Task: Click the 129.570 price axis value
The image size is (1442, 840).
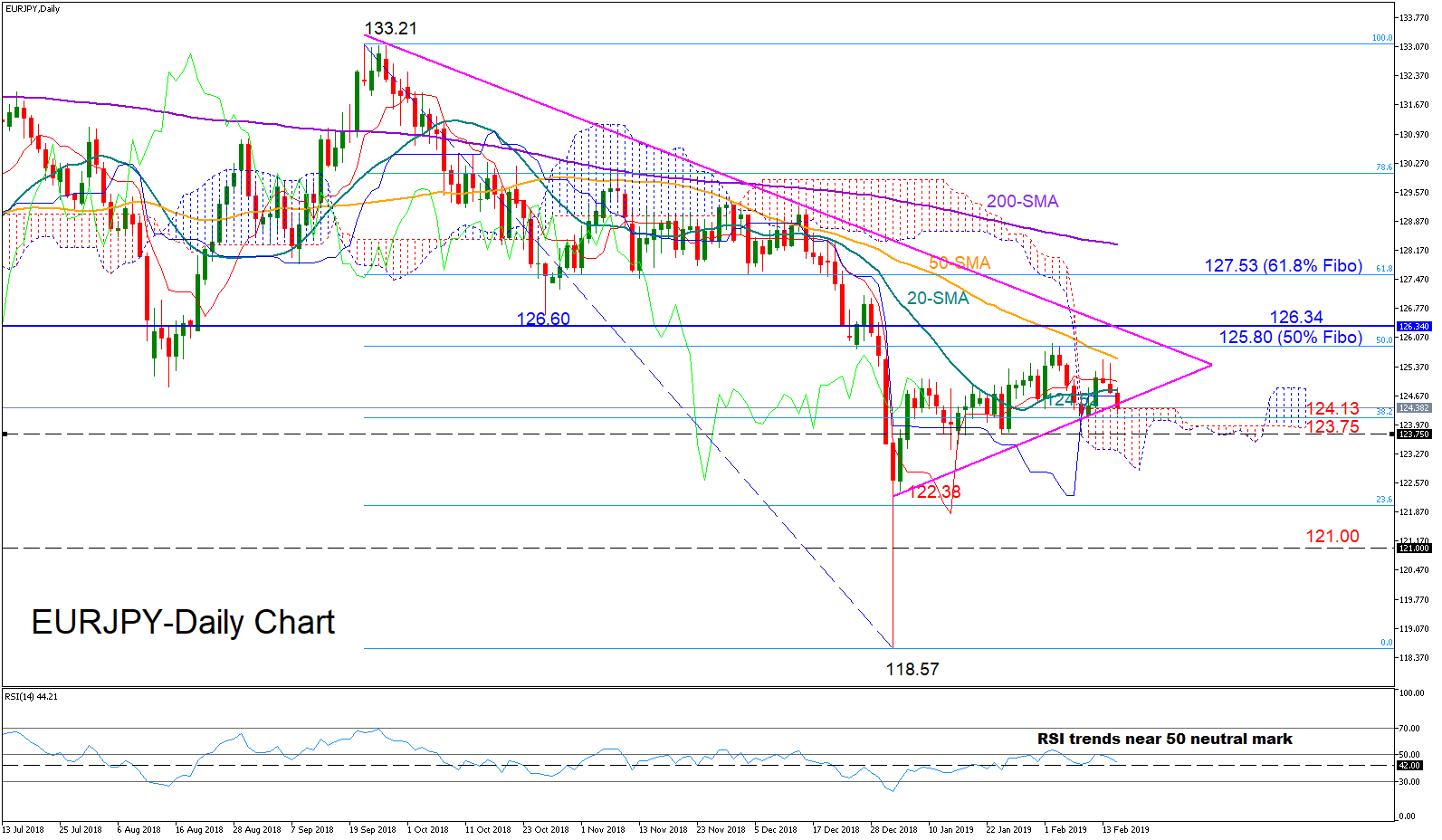Action: click(1414, 192)
